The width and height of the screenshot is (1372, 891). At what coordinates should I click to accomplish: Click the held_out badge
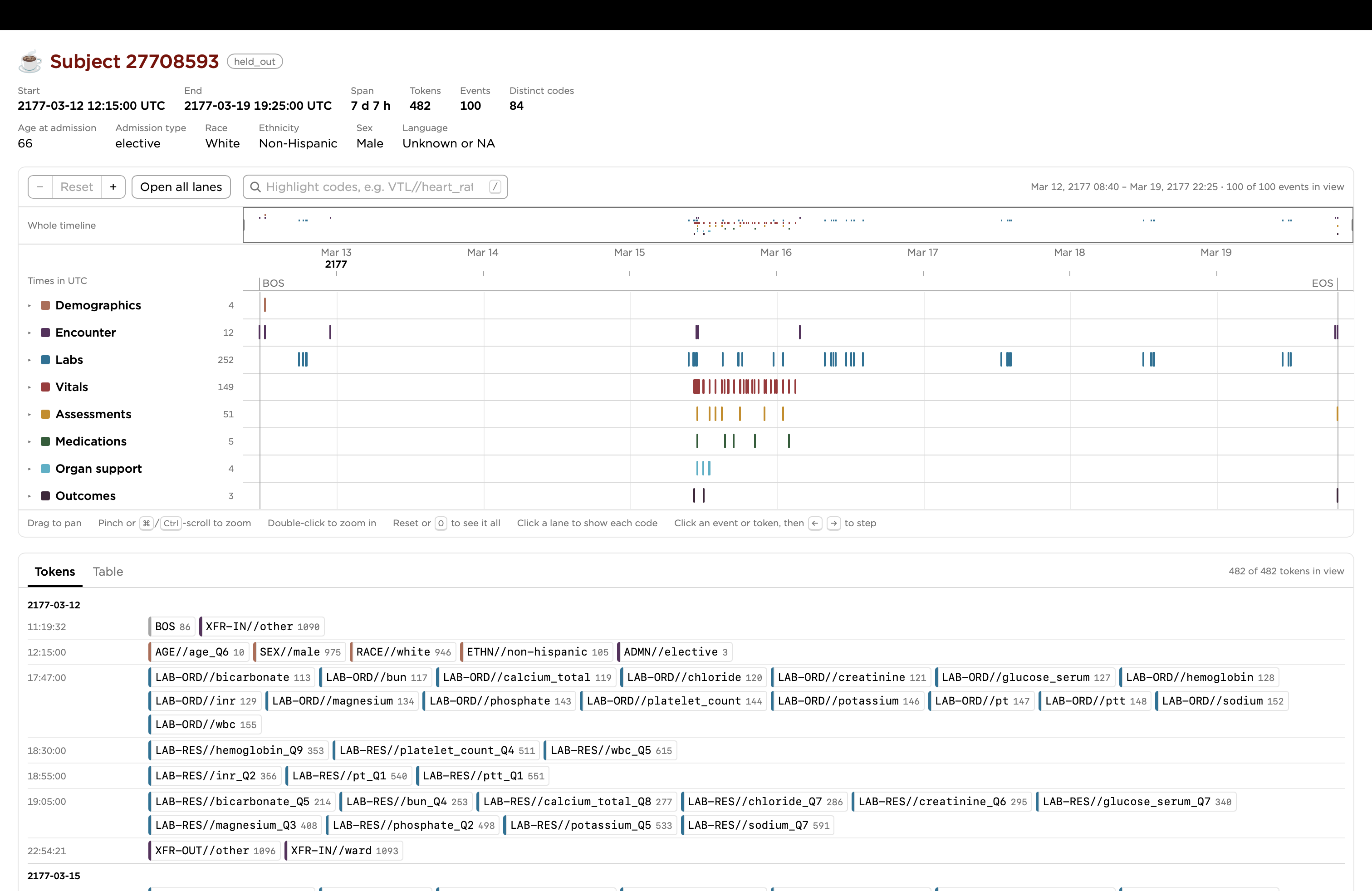tap(255, 62)
